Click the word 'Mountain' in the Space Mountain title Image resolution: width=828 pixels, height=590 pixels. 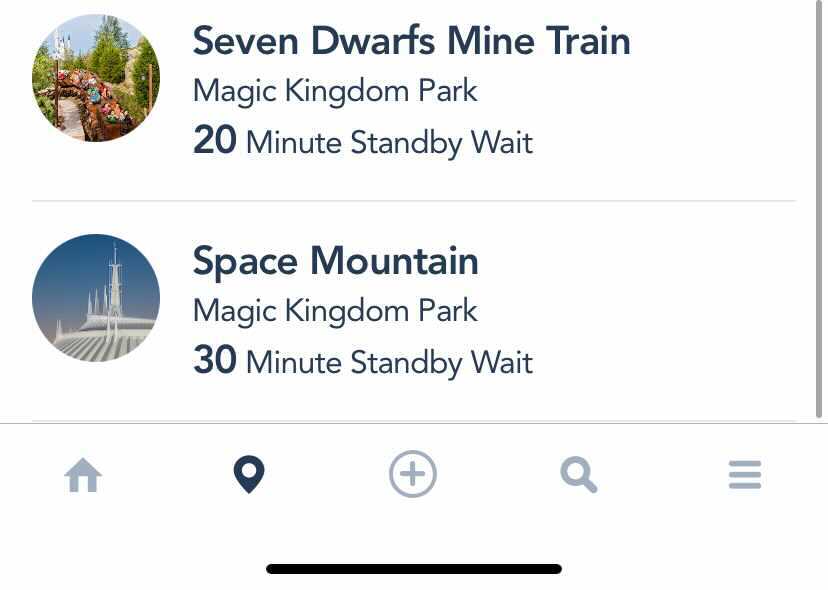394,261
